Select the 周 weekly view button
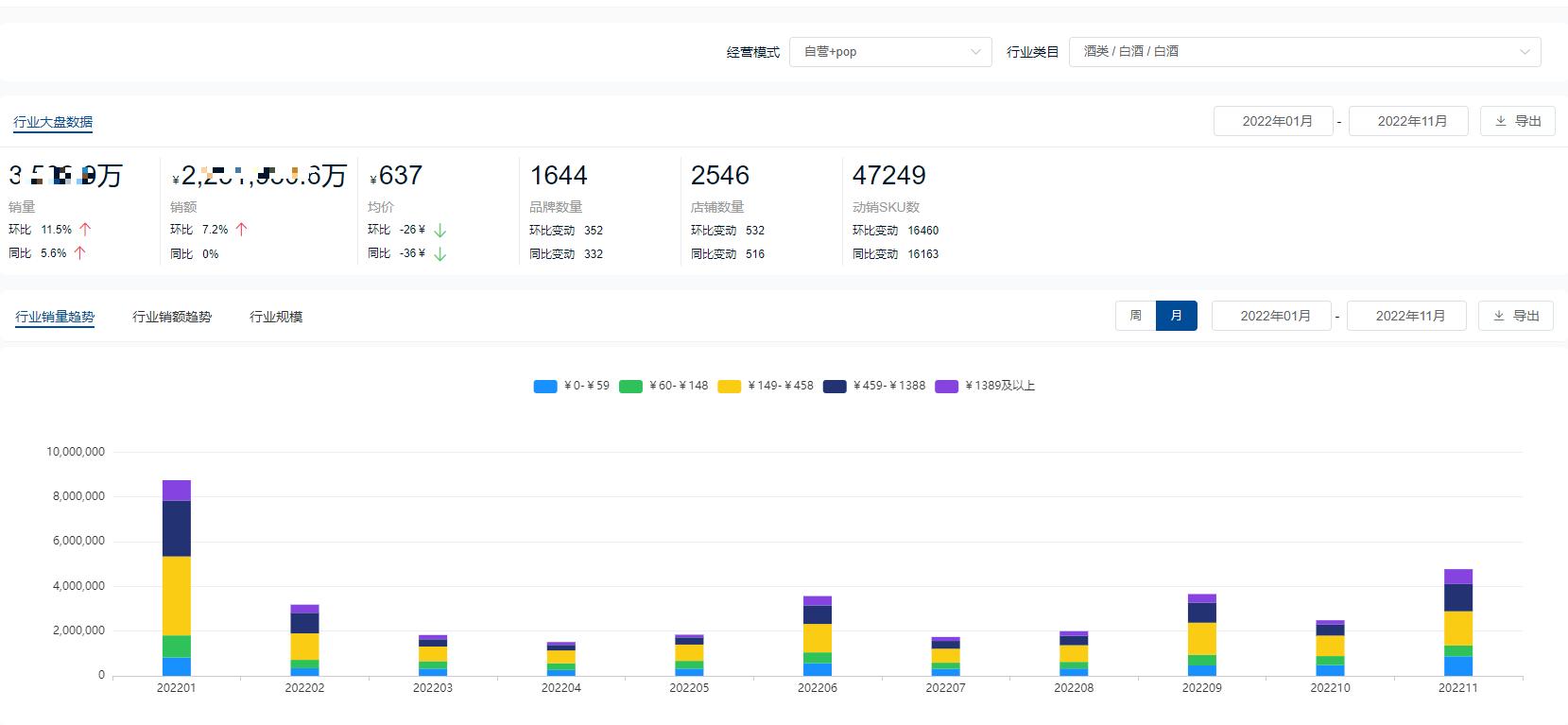Viewport: 1568px width, 725px height. 1135,316
